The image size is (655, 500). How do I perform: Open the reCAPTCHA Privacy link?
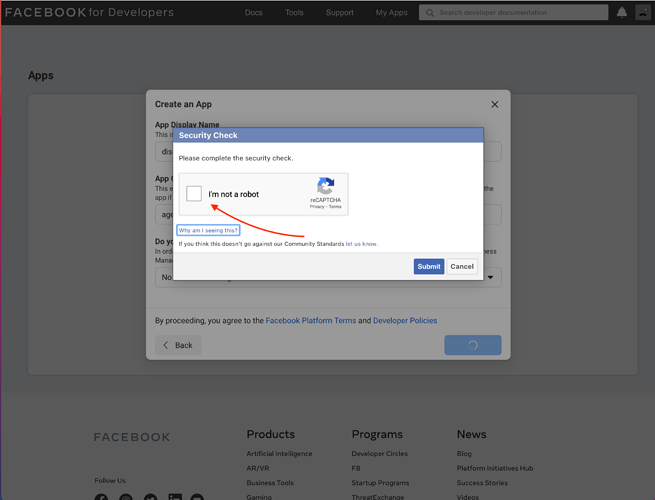317,206
